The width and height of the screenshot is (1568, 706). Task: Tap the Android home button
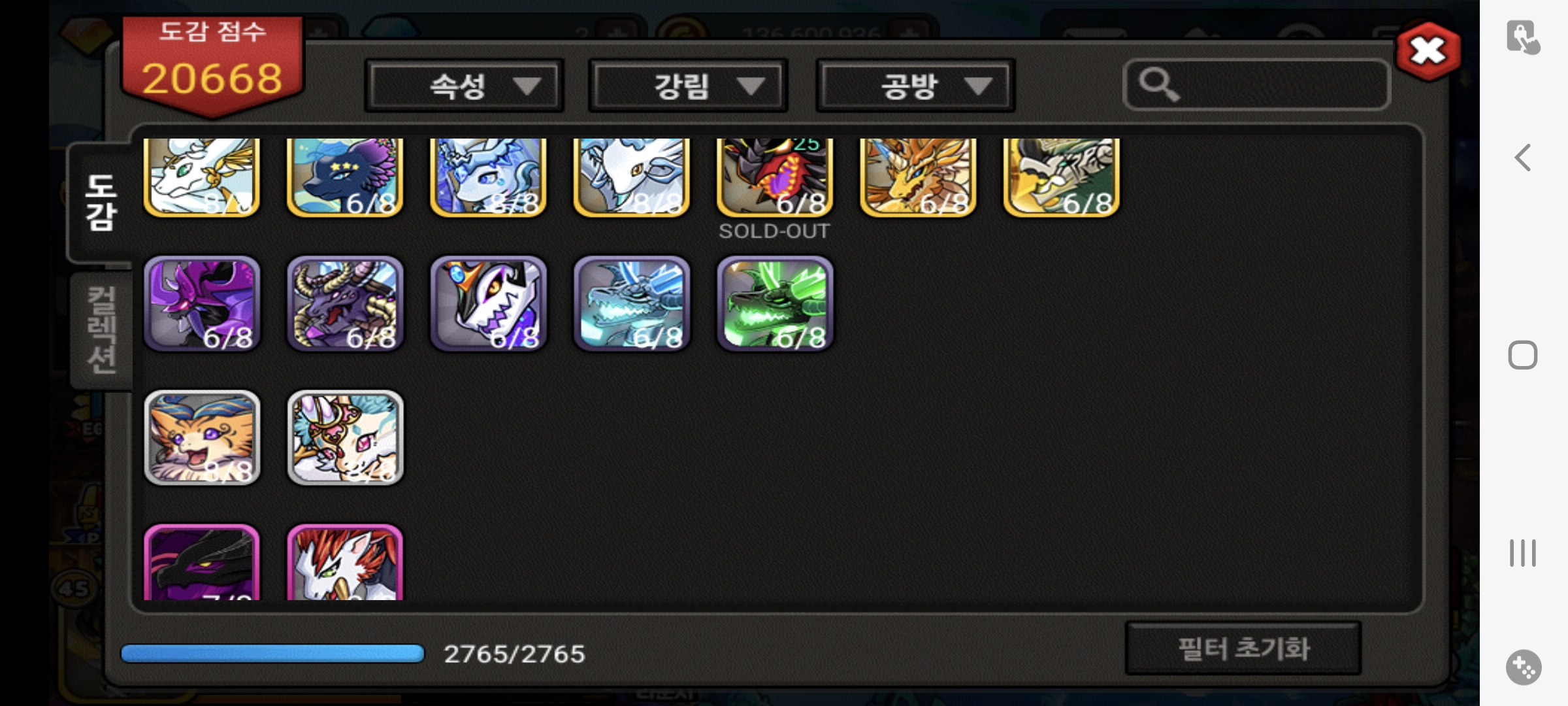pyautogui.click(x=1523, y=356)
